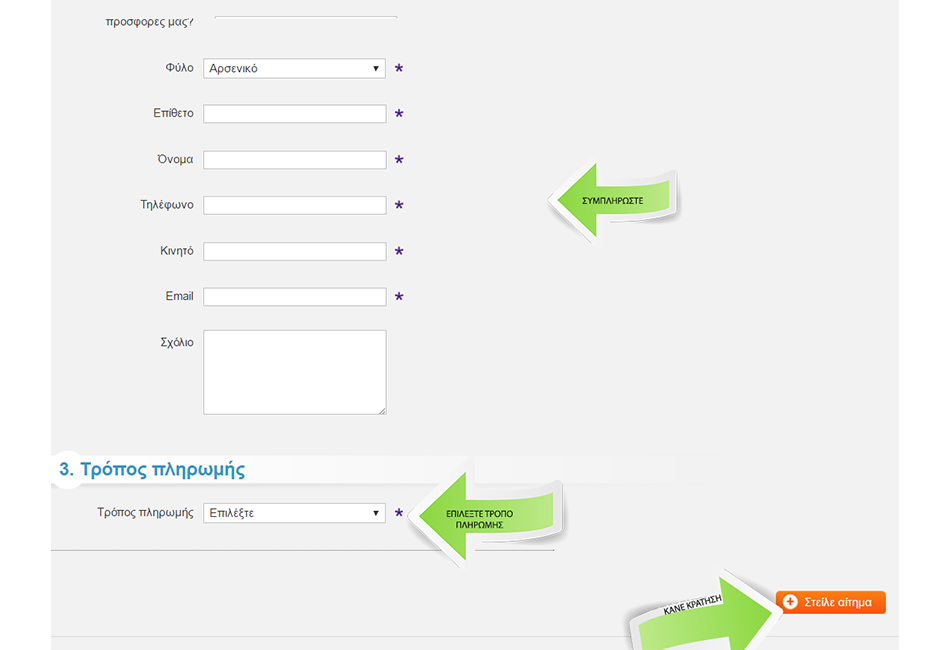This screenshot has width=950, height=650.
Task: Focus the Όνομα input box
Action: point(294,160)
